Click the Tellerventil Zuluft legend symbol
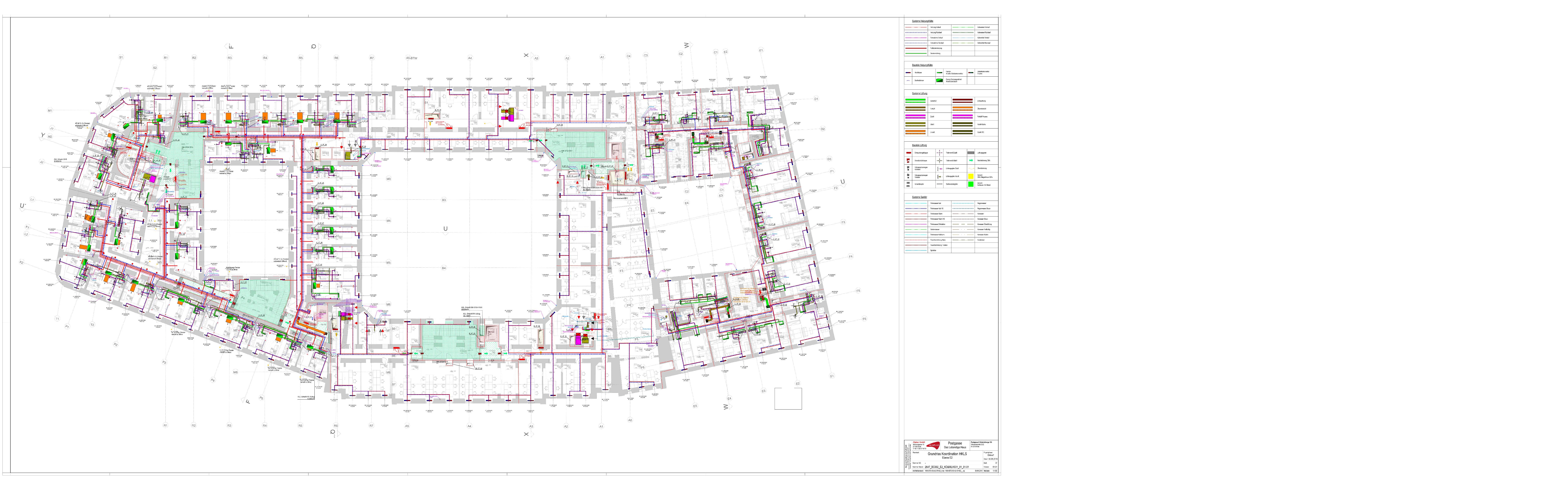 [940, 153]
